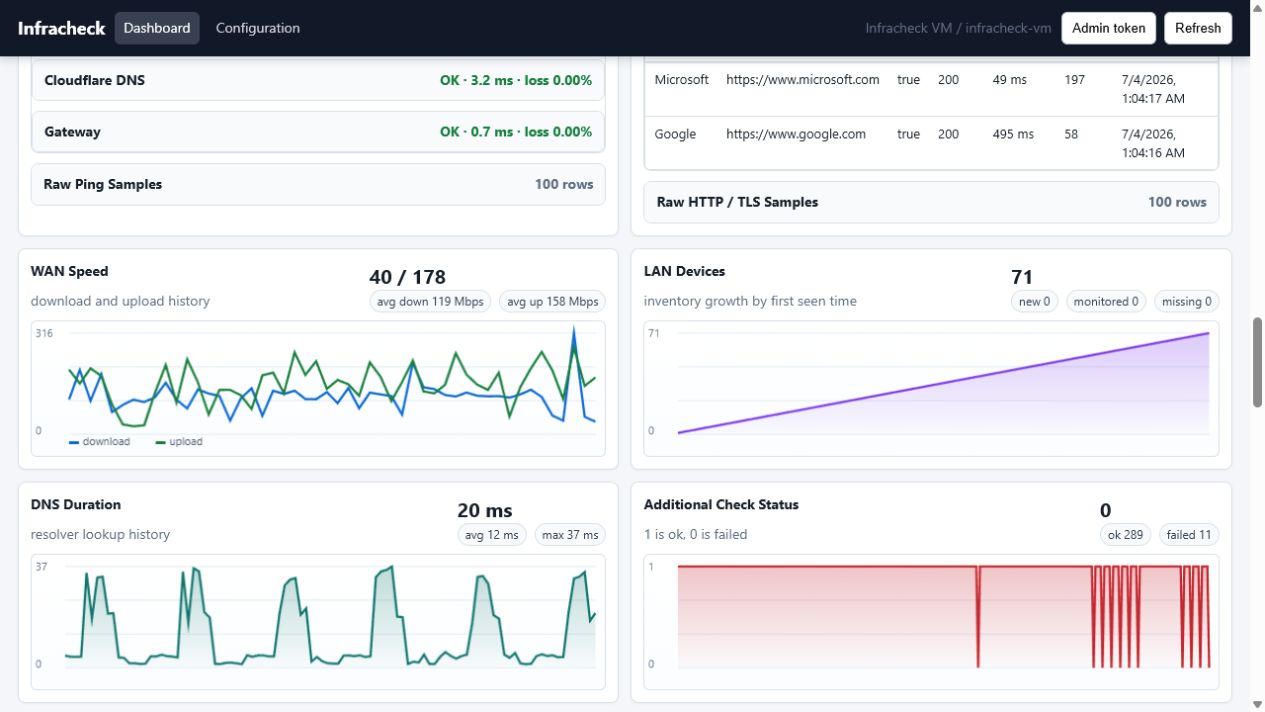This screenshot has width=1265, height=712.
Task: Click the max 37 ms pill
Action: 570,535
